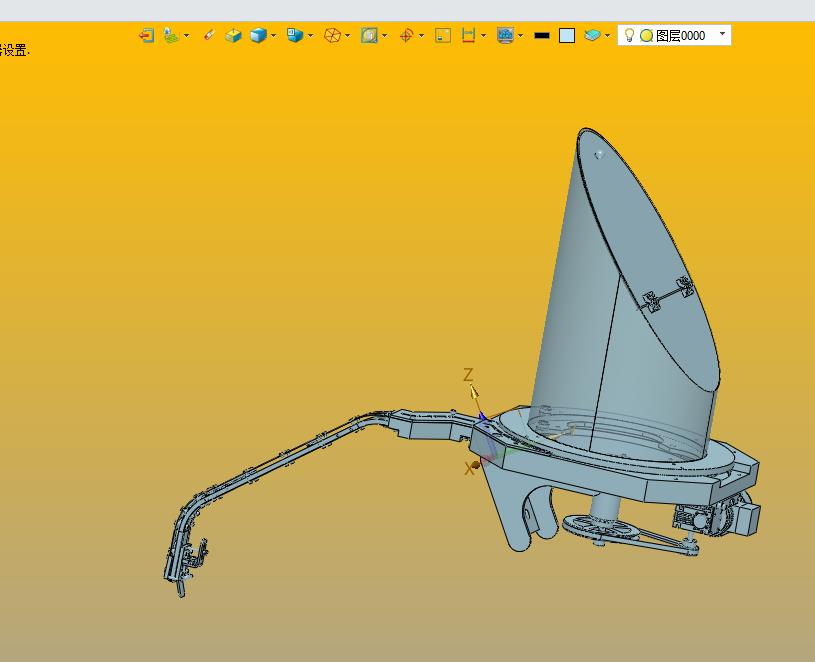This screenshot has height=662, width=815.
Task: Open the view-orientation cube dropdown arrow
Action: (x=311, y=36)
